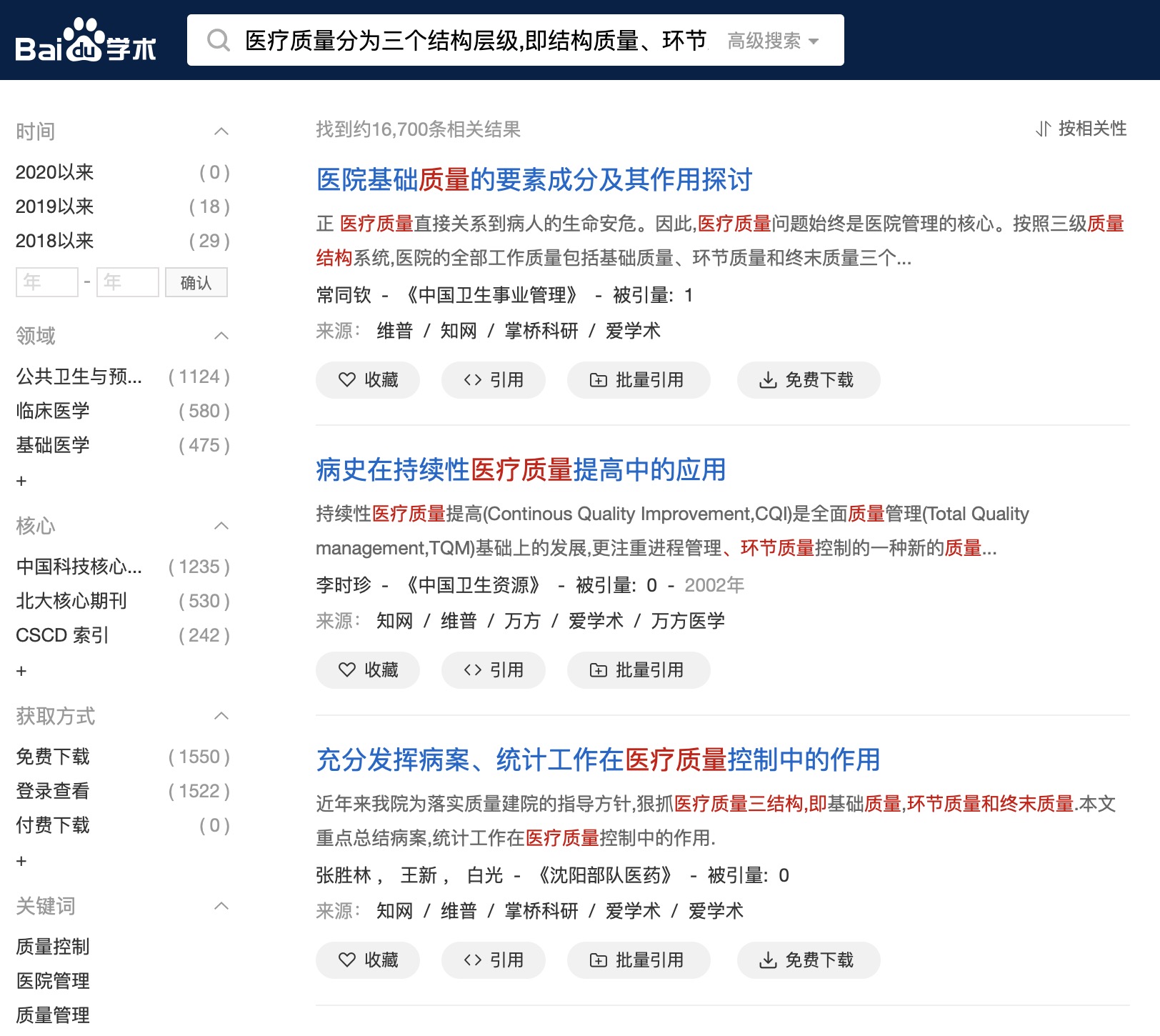Filter results by 2019以来

coord(55,206)
